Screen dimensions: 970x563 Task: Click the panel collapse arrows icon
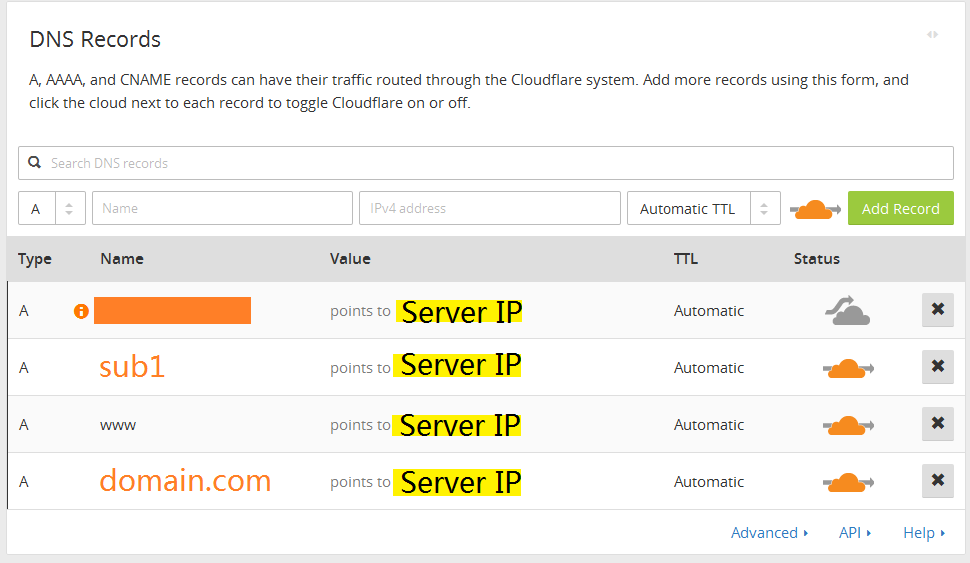[932, 35]
